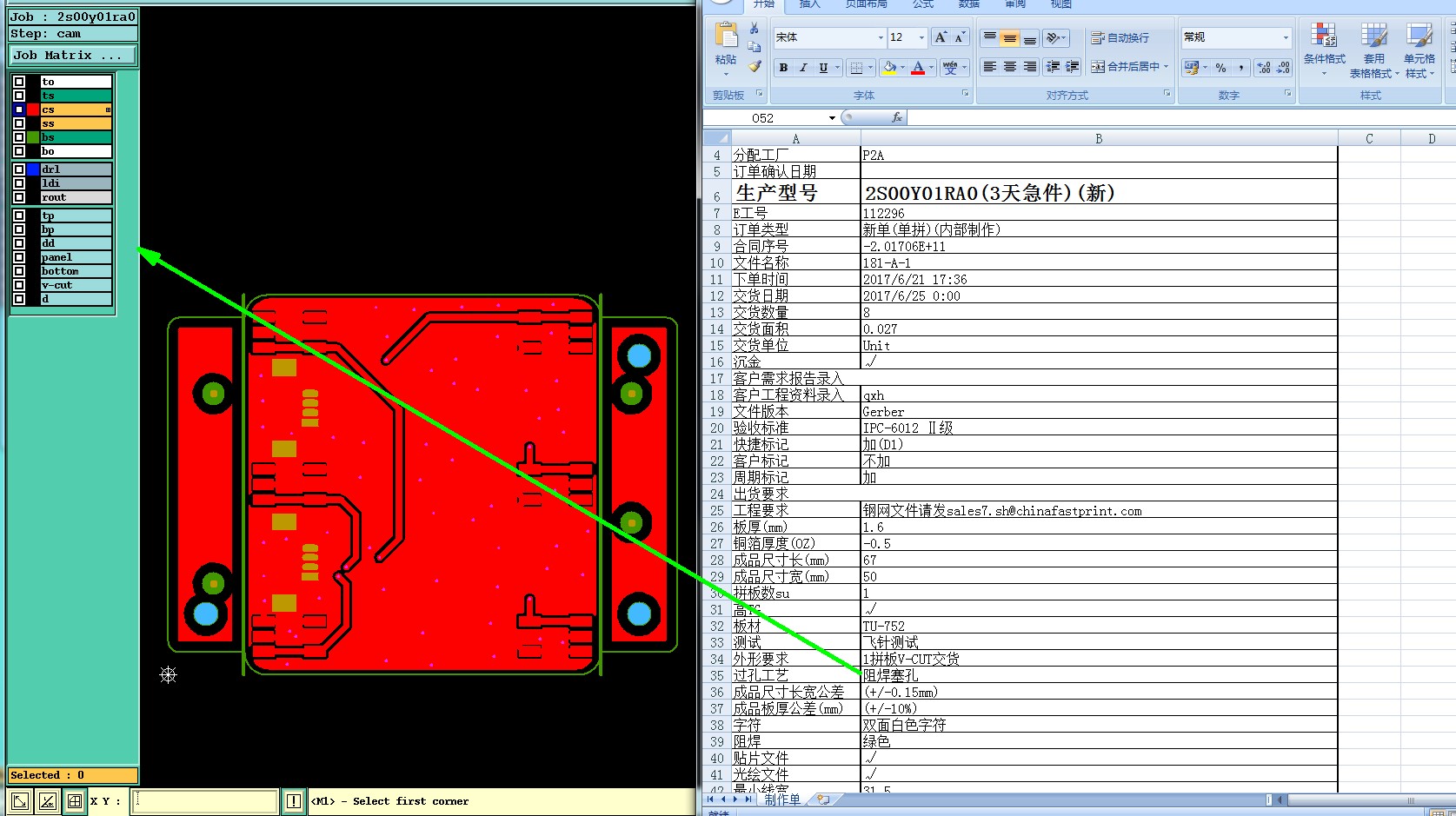The height and width of the screenshot is (816, 1456).
Task: Switch to the Data (数据) ribbon tab
Action: (969, 5)
